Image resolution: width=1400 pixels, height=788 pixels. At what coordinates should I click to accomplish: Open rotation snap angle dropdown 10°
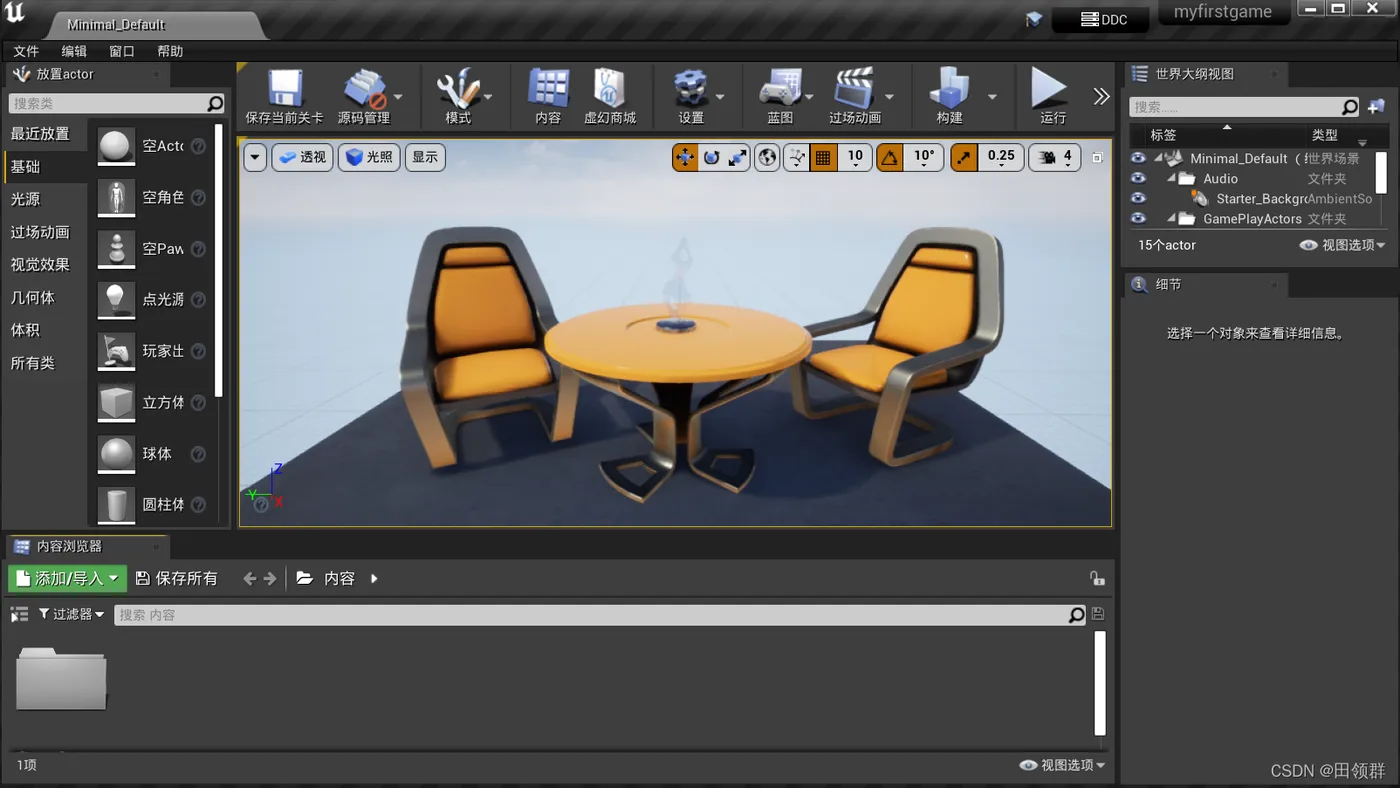tap(924, 157)
